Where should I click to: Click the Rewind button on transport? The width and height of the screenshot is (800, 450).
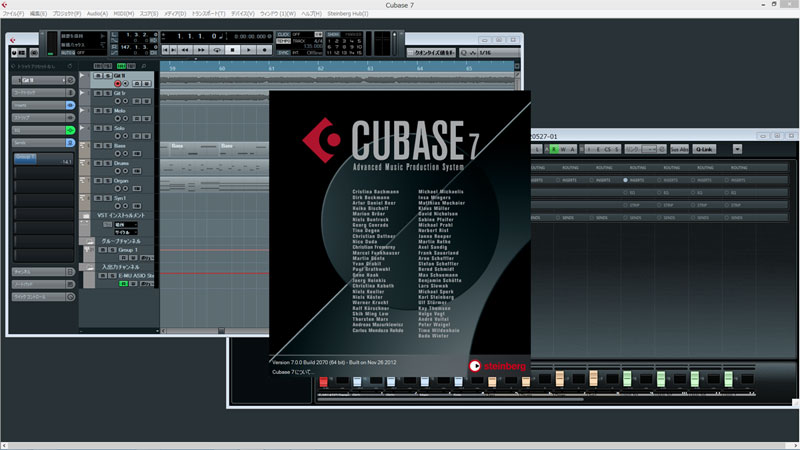[x=185, y=50]
